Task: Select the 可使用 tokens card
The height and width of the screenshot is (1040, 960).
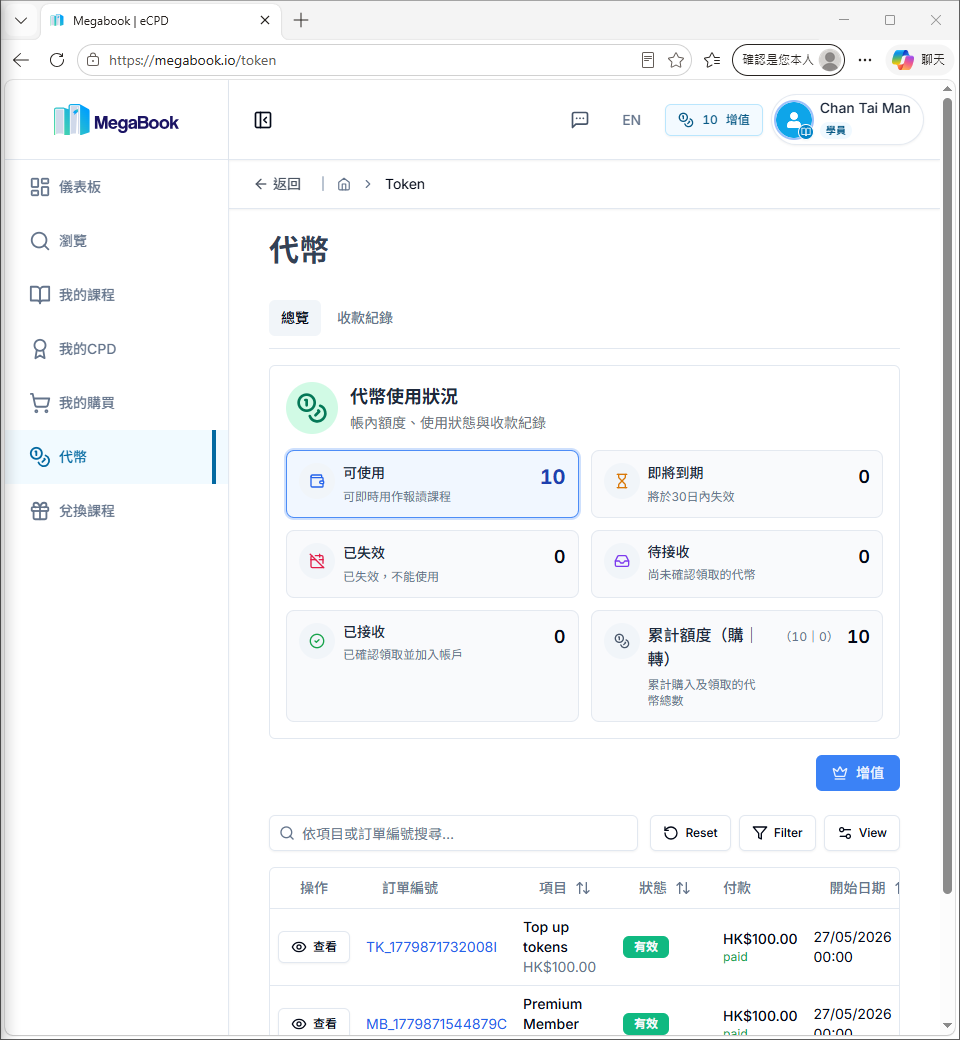Action: point(432,484)
